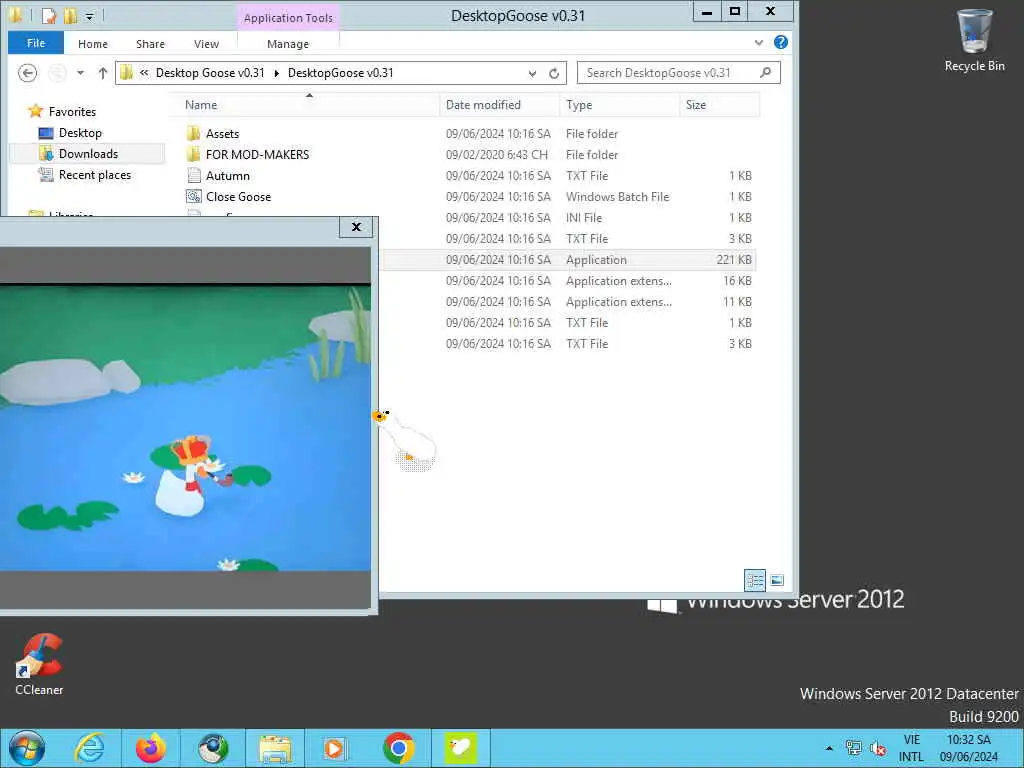Go up one folder level
This screenshot has height=768, width=1024.
[x=103, y=73]
